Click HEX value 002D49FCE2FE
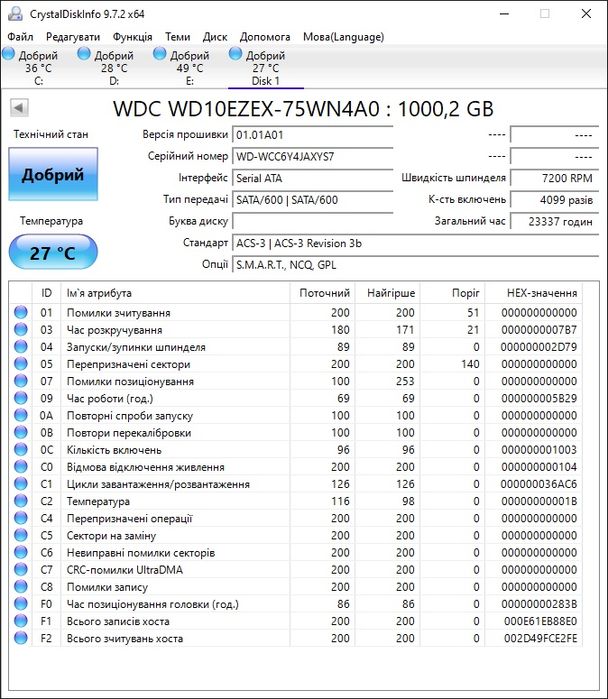 (540, 638)
